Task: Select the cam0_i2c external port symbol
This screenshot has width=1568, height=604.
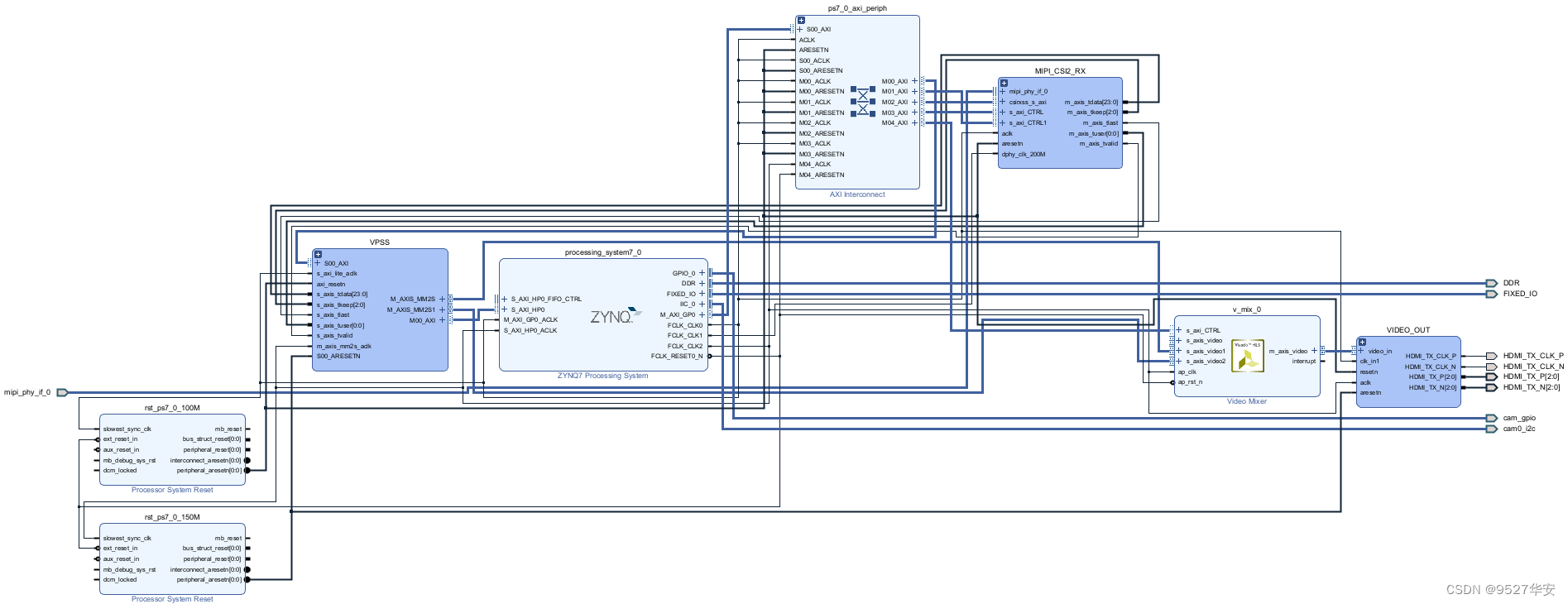Action: tap(1492, 429)
